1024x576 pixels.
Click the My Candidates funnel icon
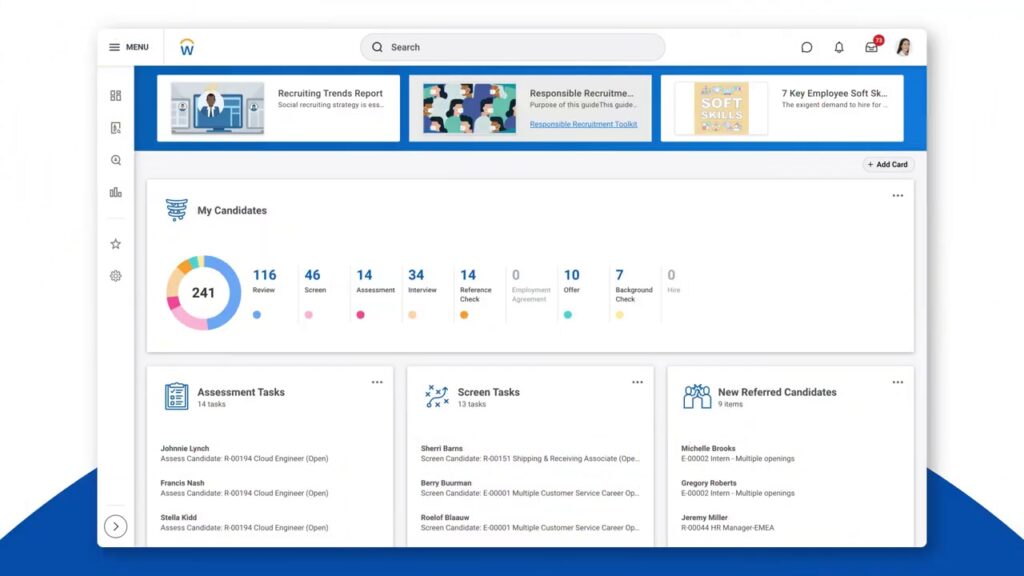point(176,210)
